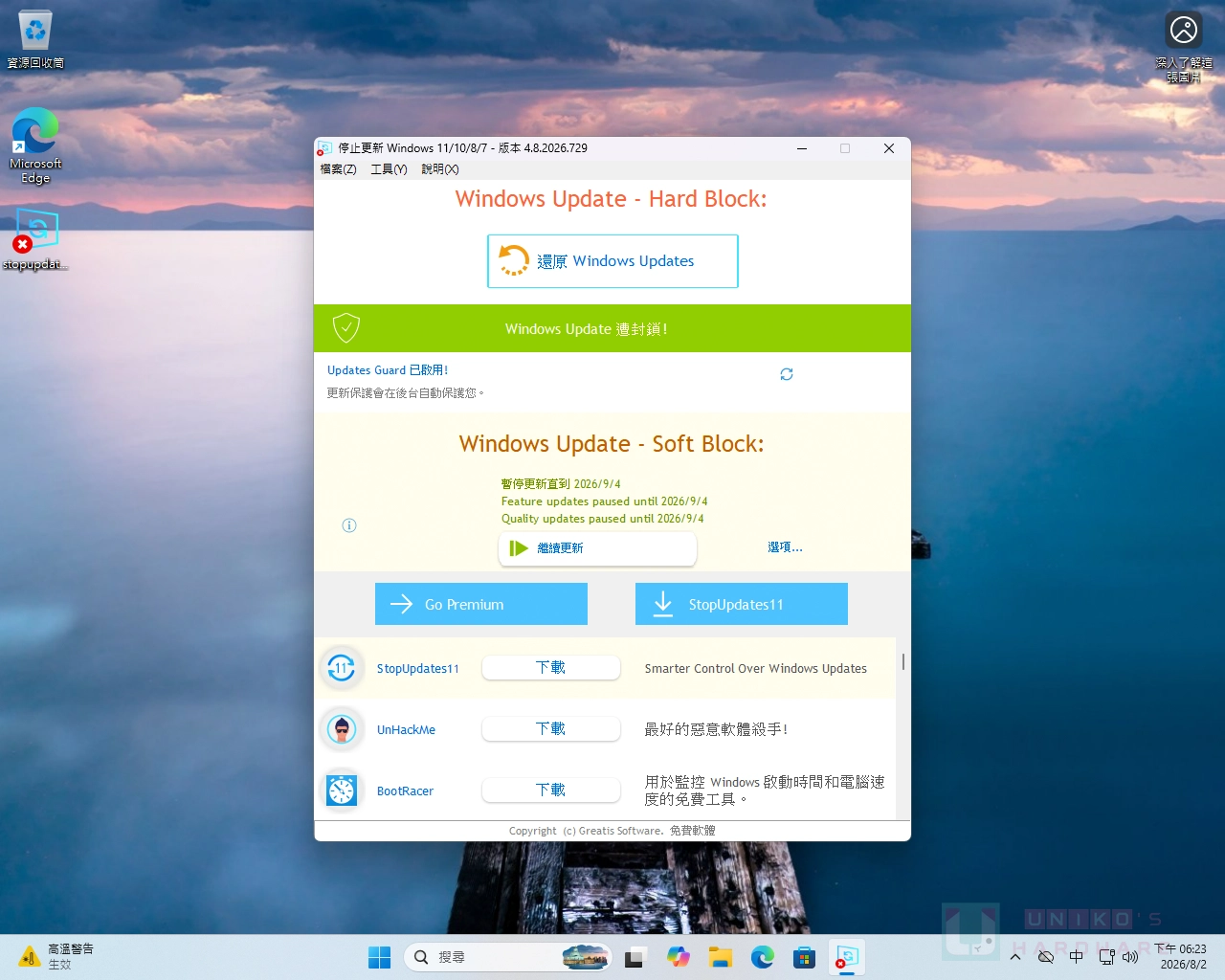This screenshot has width=1225, height=980.
Task: Select the stopupdat... desktop file icon
Action: coord(35,240)
